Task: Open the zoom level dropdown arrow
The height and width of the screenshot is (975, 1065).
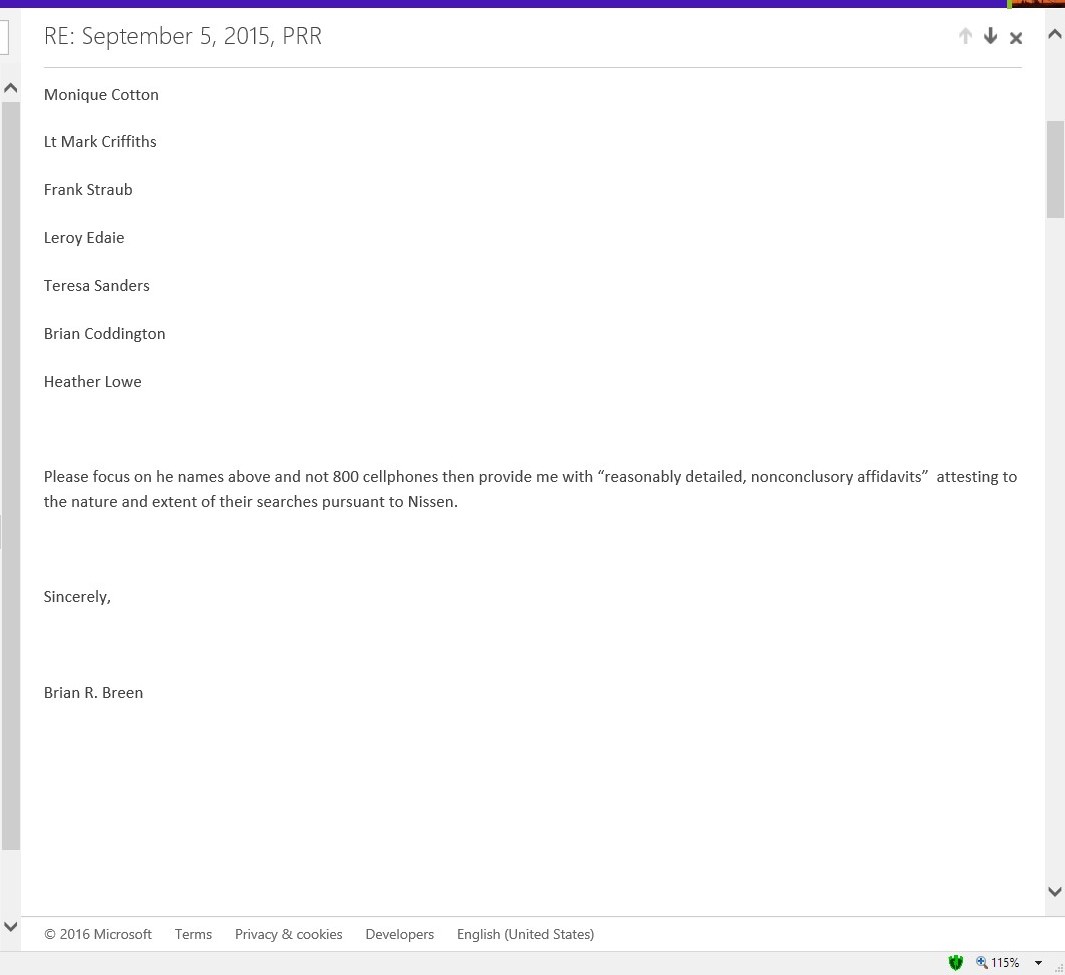Action: (x=1038, y=963)
